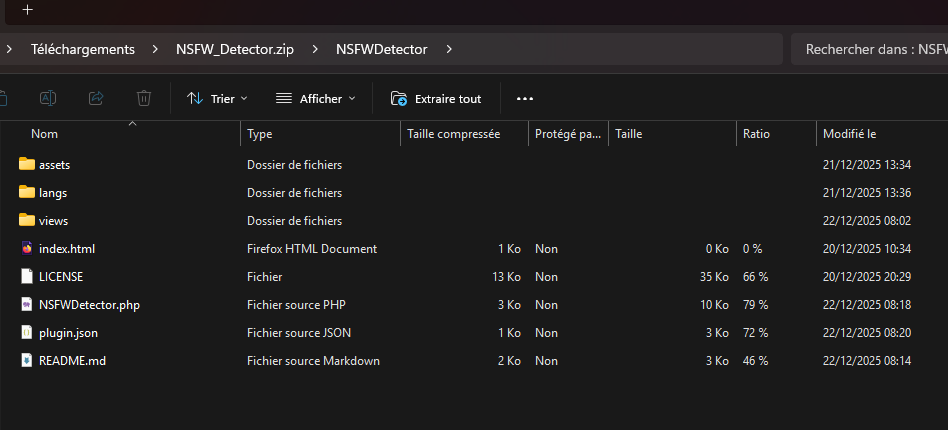Click the share icon in toolbar
The height and width of the screenshot is (430, 948).
coord(96,98)
